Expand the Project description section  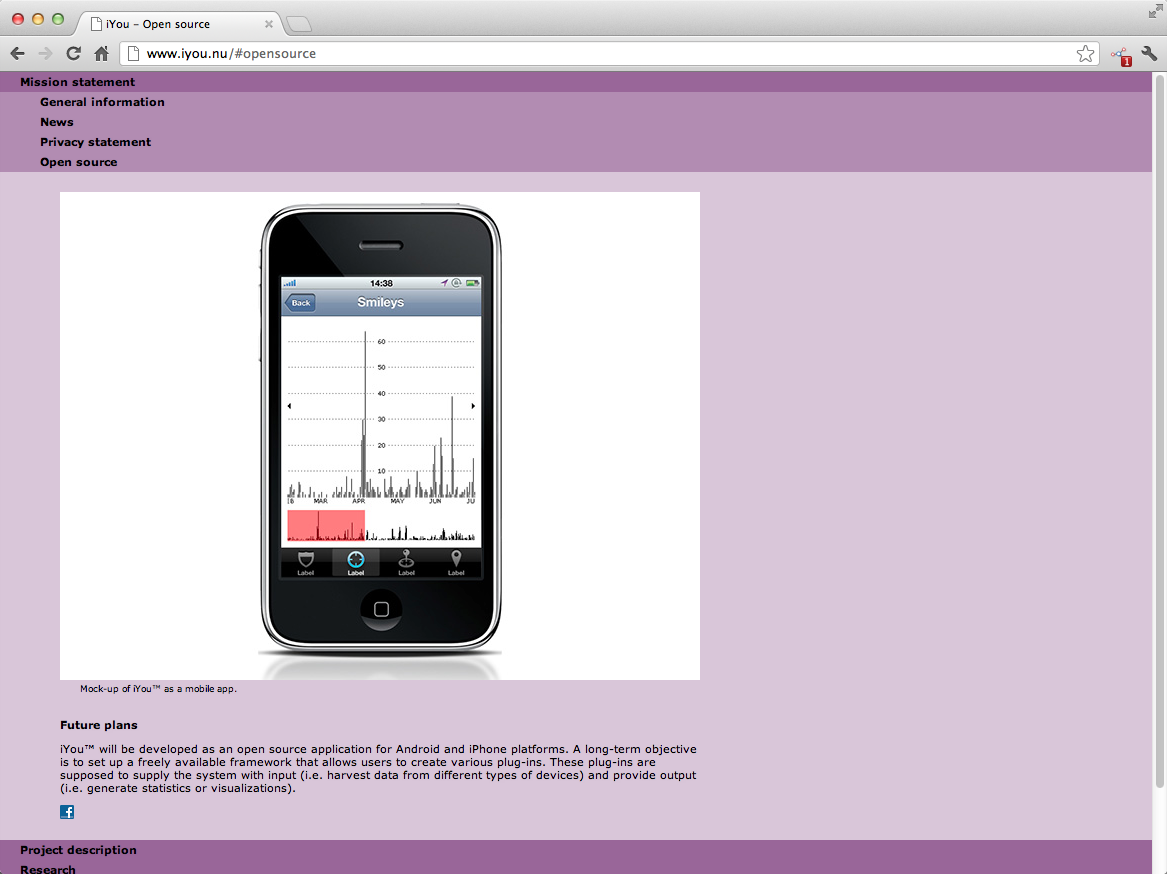click(78, 850)
